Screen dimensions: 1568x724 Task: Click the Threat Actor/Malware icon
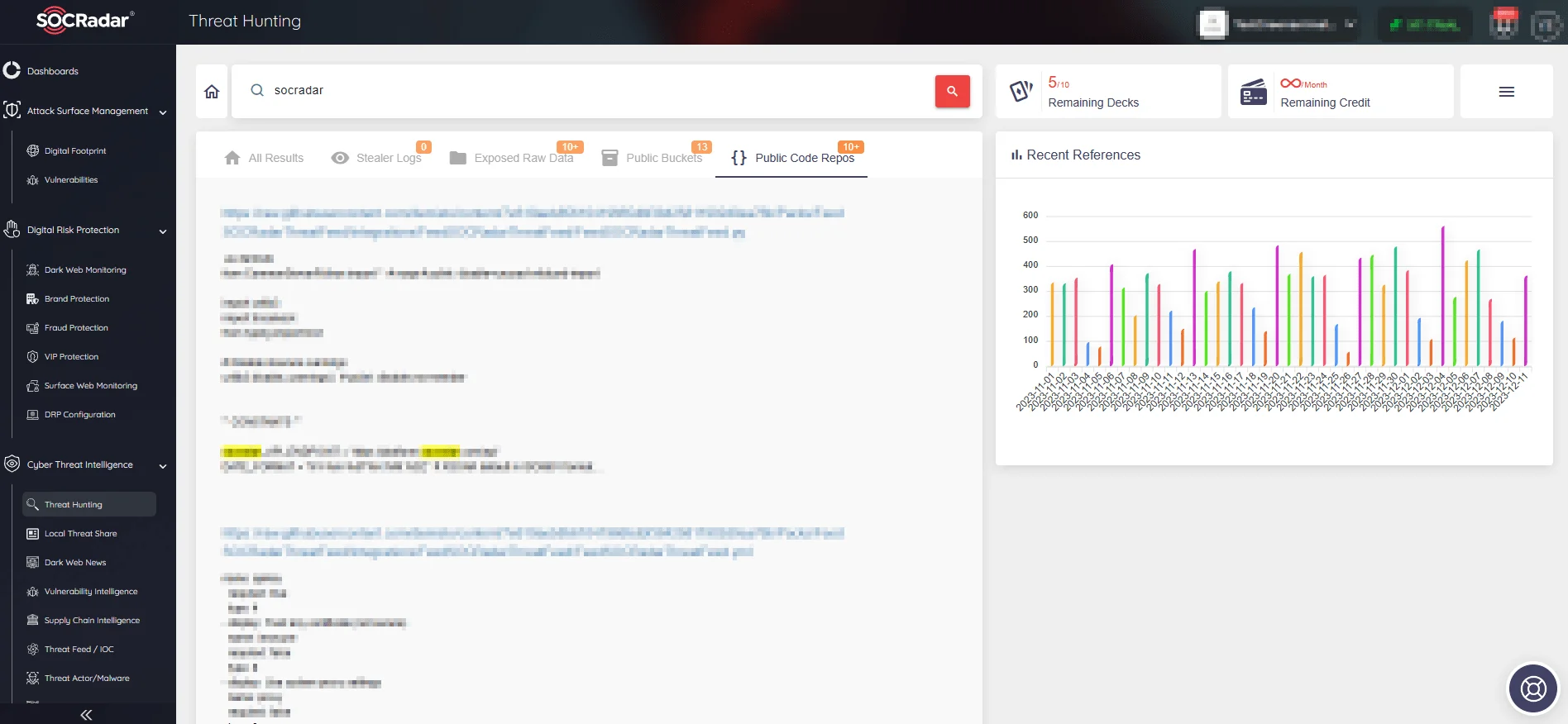[x=33, y=678]
